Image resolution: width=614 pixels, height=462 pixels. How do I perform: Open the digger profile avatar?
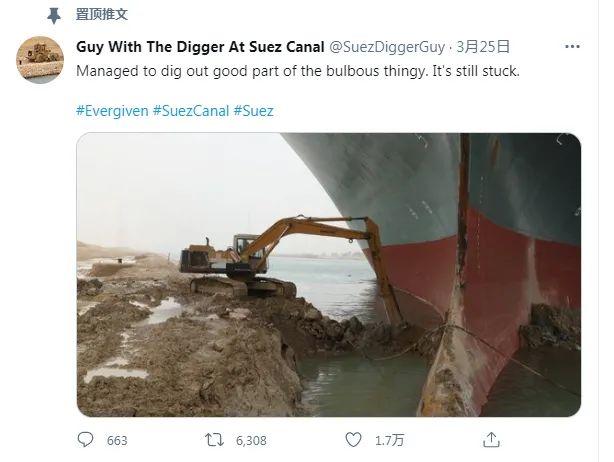[x=41, y=61]
